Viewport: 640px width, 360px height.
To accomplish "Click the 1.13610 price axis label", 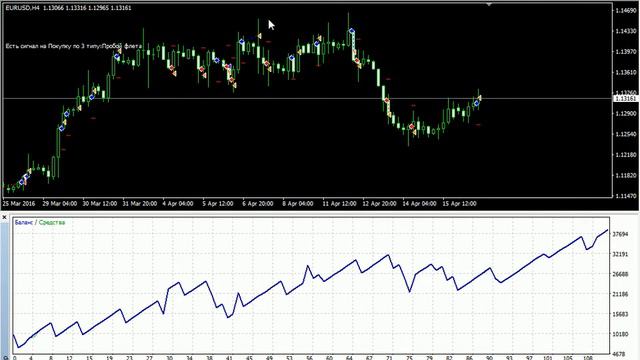I will [x=626, y=73].
